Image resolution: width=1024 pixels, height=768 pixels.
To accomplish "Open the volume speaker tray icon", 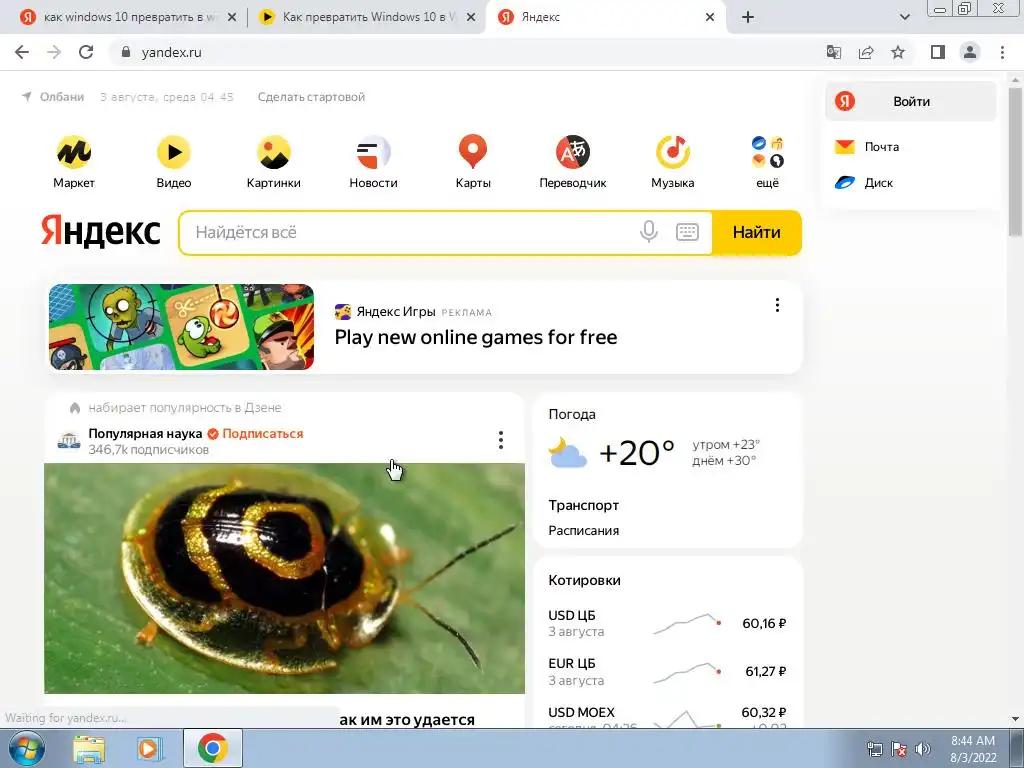I will tap(923, 749).
